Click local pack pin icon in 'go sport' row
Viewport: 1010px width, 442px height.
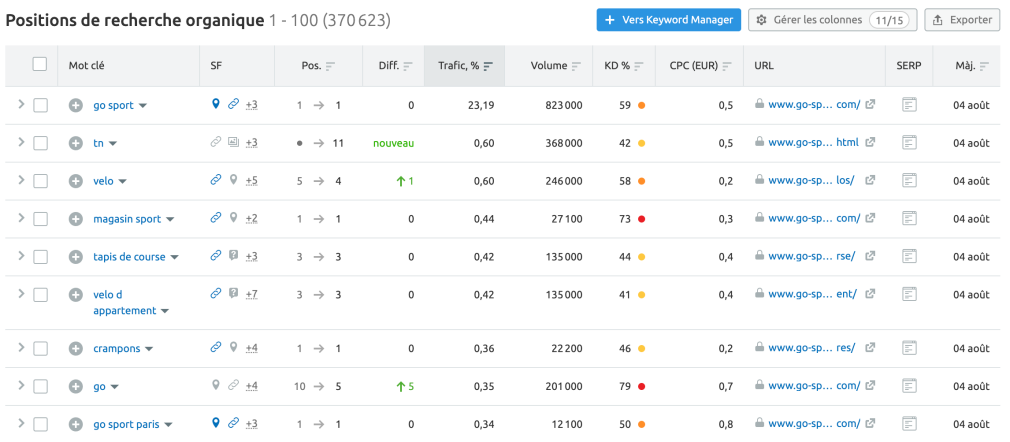coord(216,104)
